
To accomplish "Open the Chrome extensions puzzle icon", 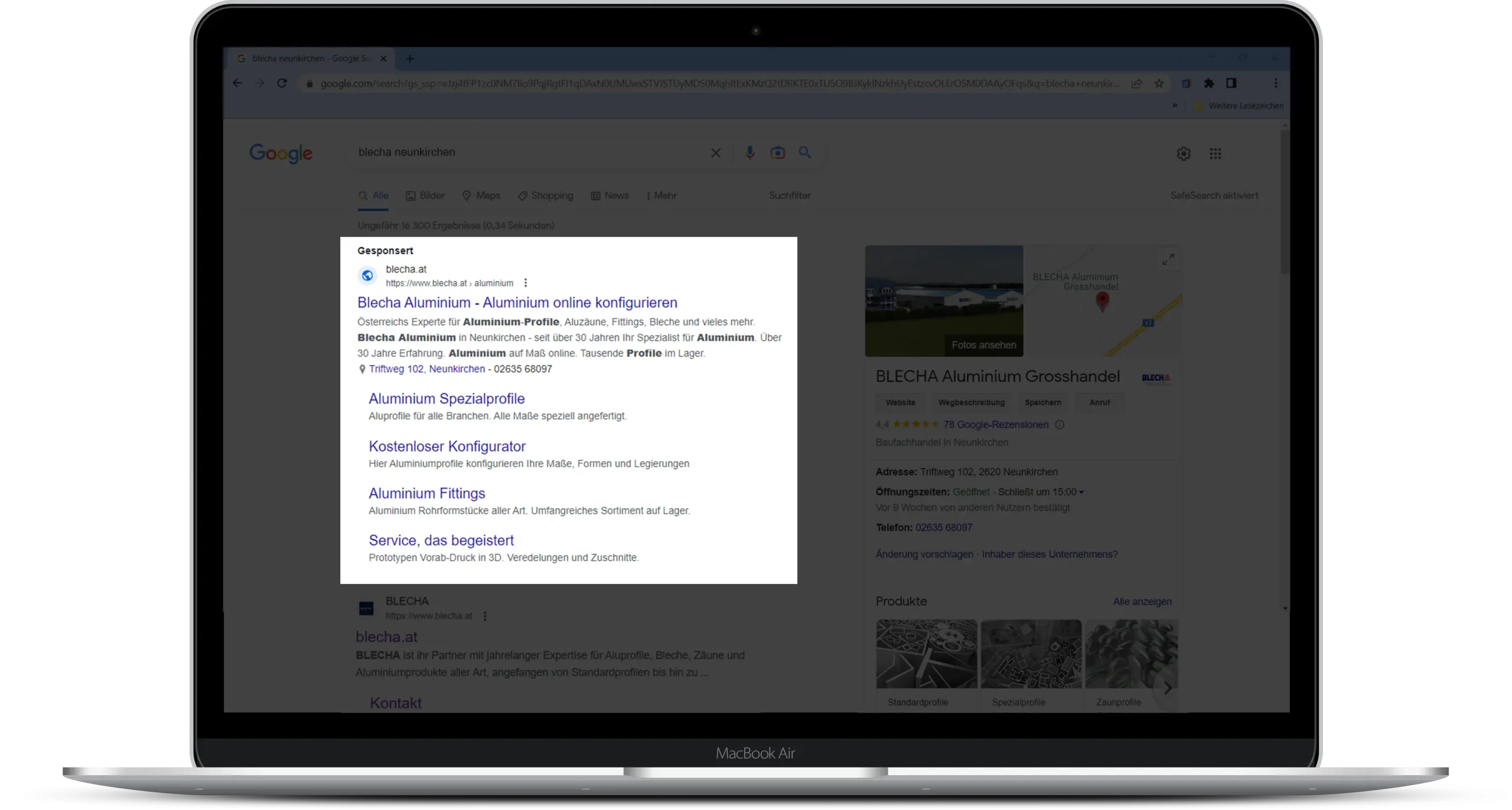I will point(1208,83).
